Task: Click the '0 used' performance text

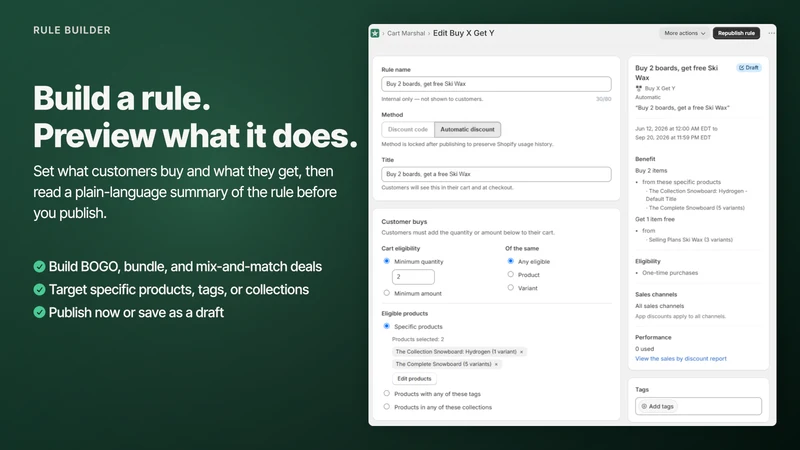Action: tap(644, 349)
